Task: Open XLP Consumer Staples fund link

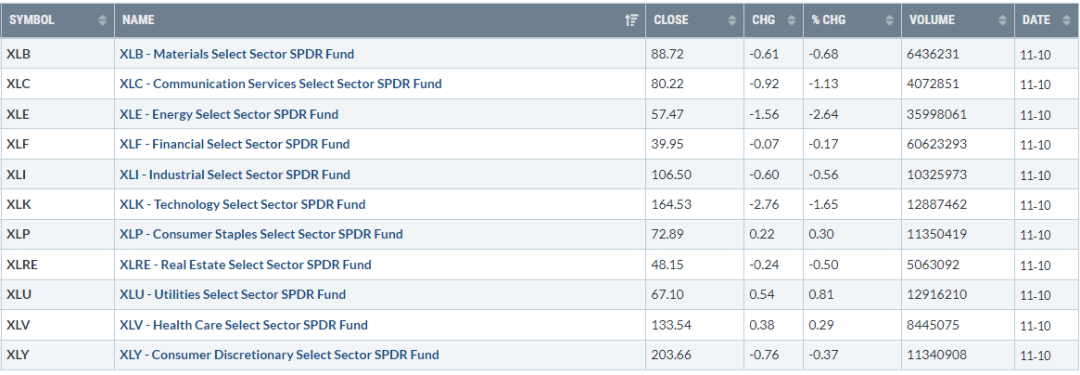Action: [x=261, y=234]
